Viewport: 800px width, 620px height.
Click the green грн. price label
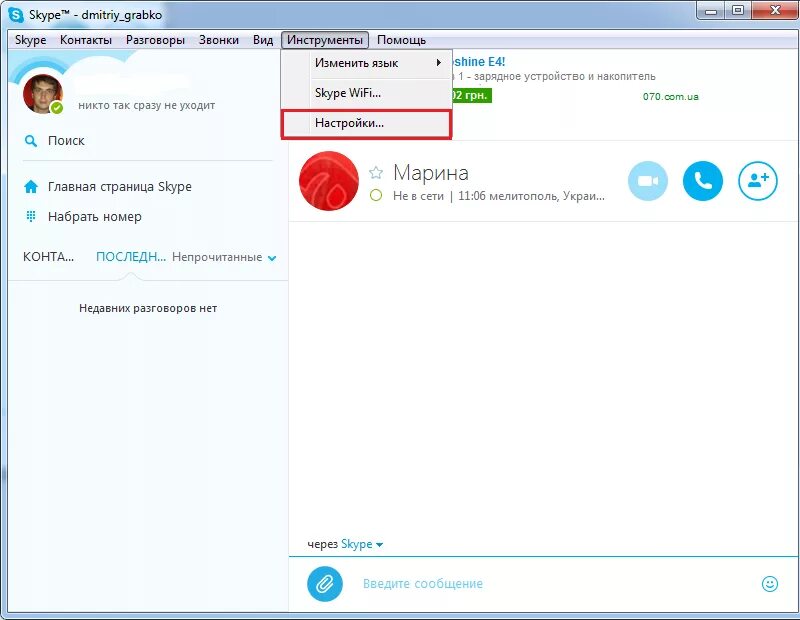pyautogui.click(x=471, y=95)
